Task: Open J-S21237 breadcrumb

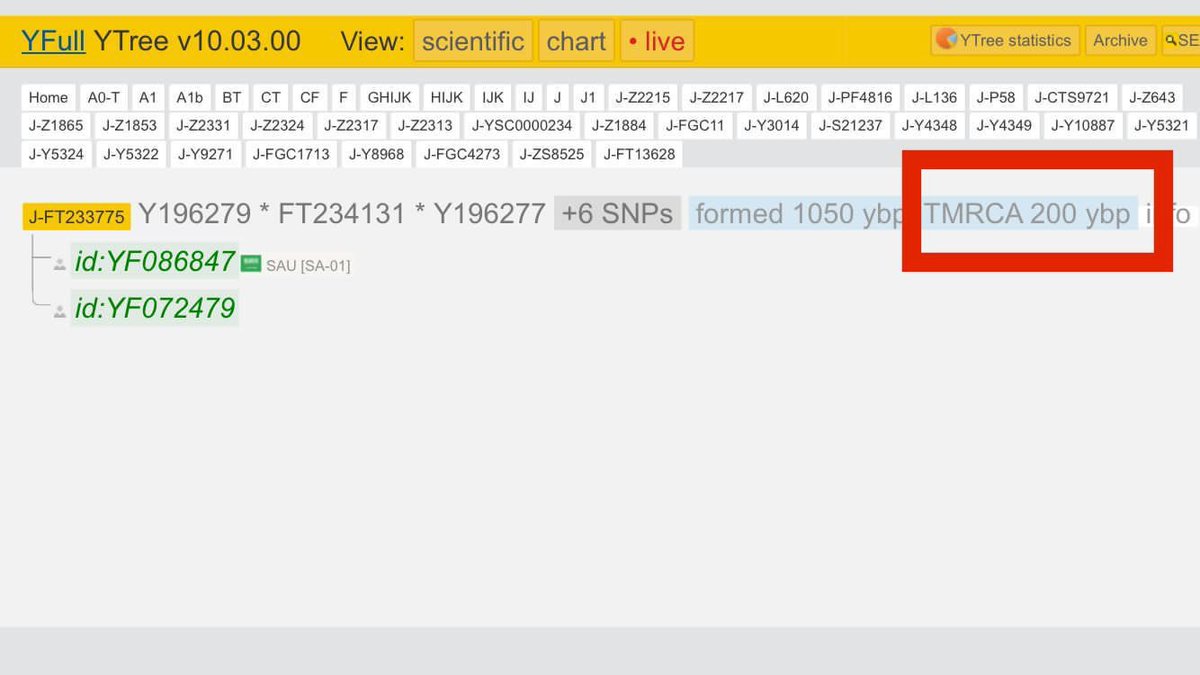Action: click(x=851, y=125)
